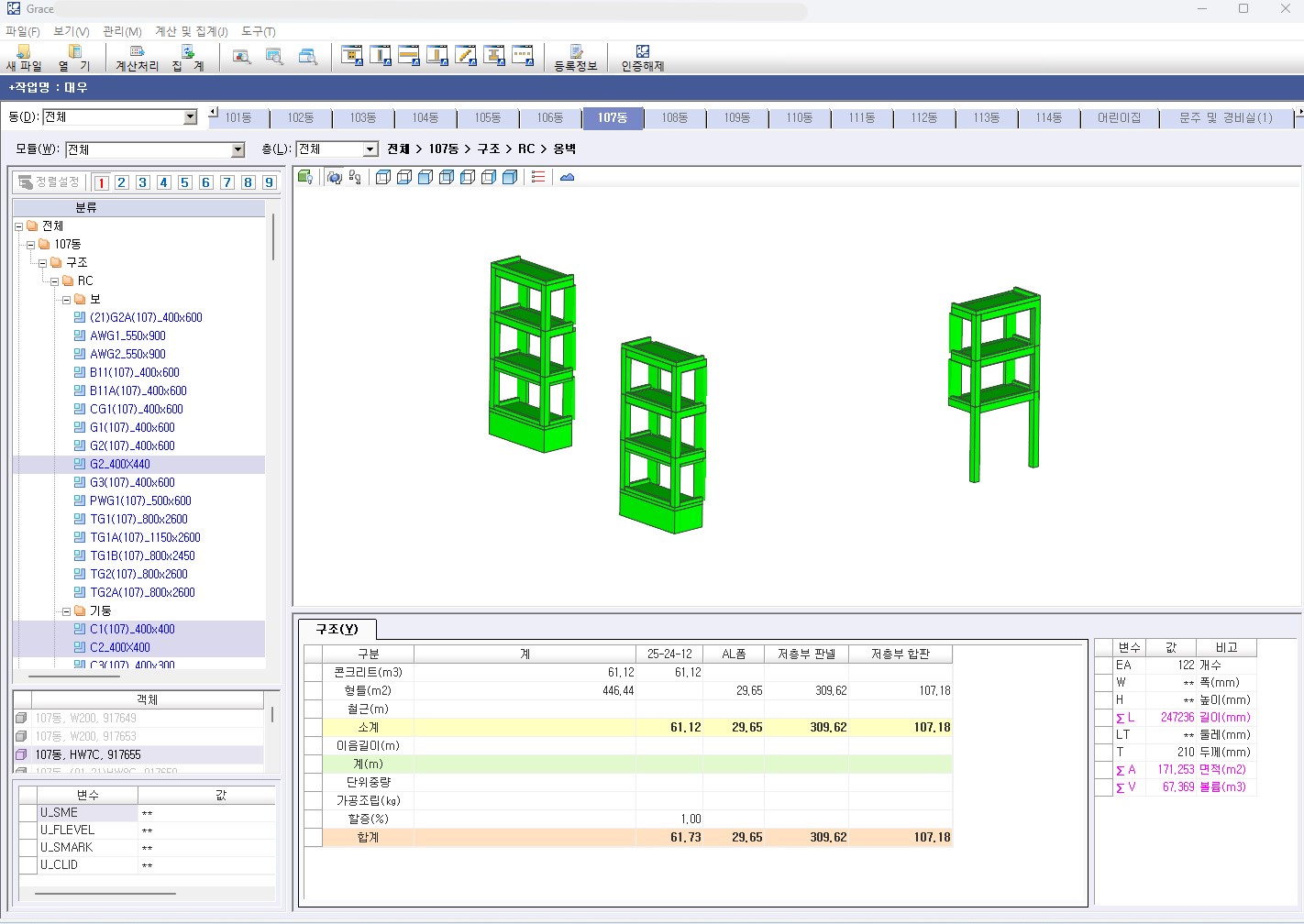Click the classification tree vertical scrollbar
This screenshot has width=1304, height=924.
click(x=273, y=238)
